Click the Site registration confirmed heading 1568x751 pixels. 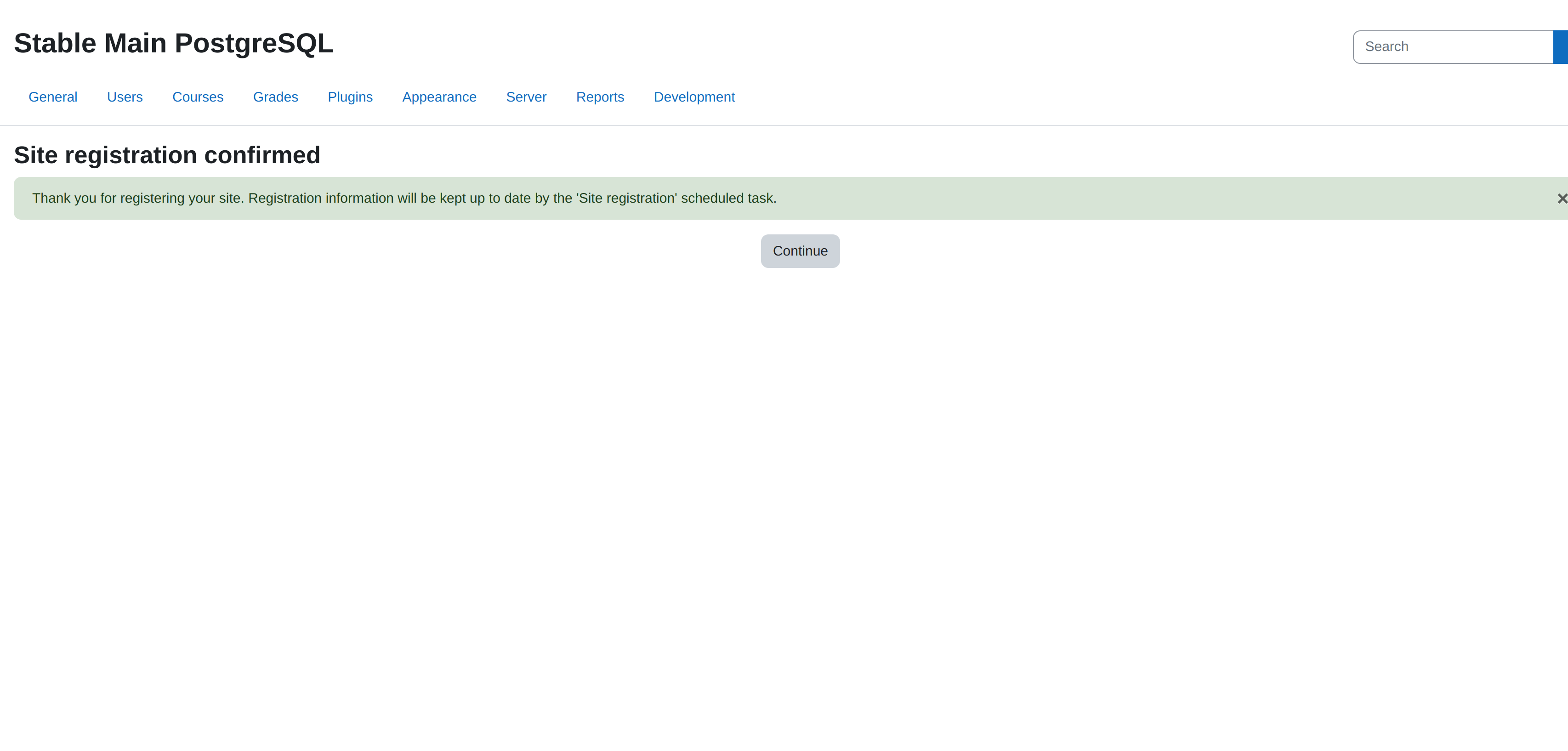(167, 155)
